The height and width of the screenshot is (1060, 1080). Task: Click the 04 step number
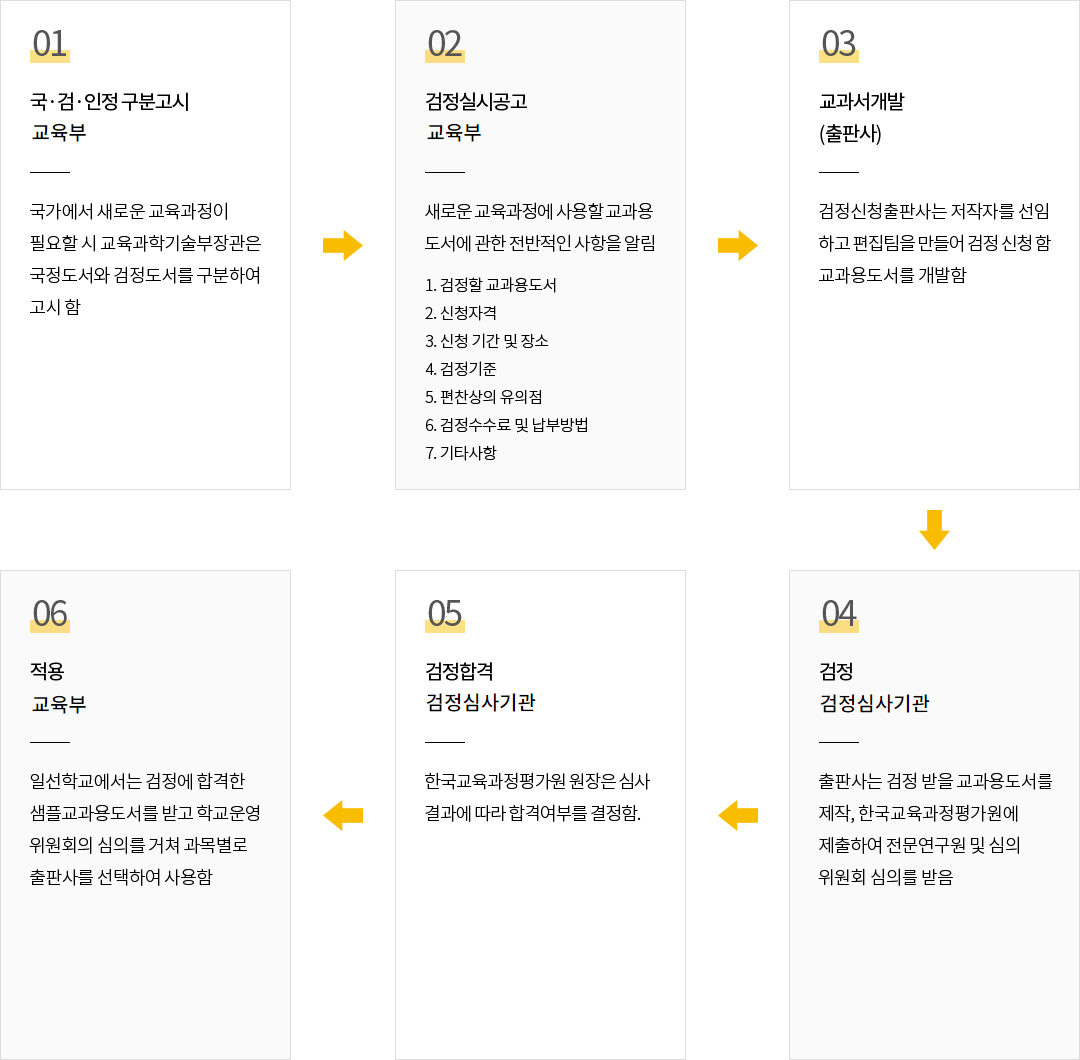pos(838,614)
